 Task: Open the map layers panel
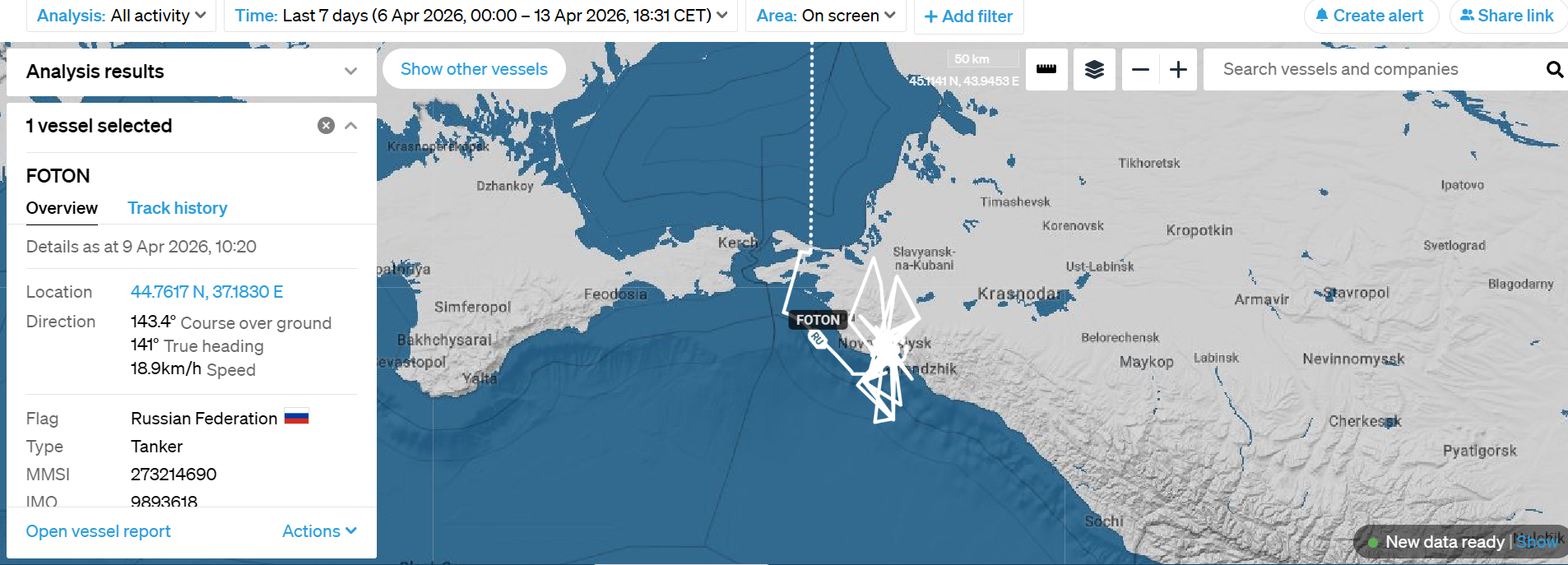coord(1094,69)
